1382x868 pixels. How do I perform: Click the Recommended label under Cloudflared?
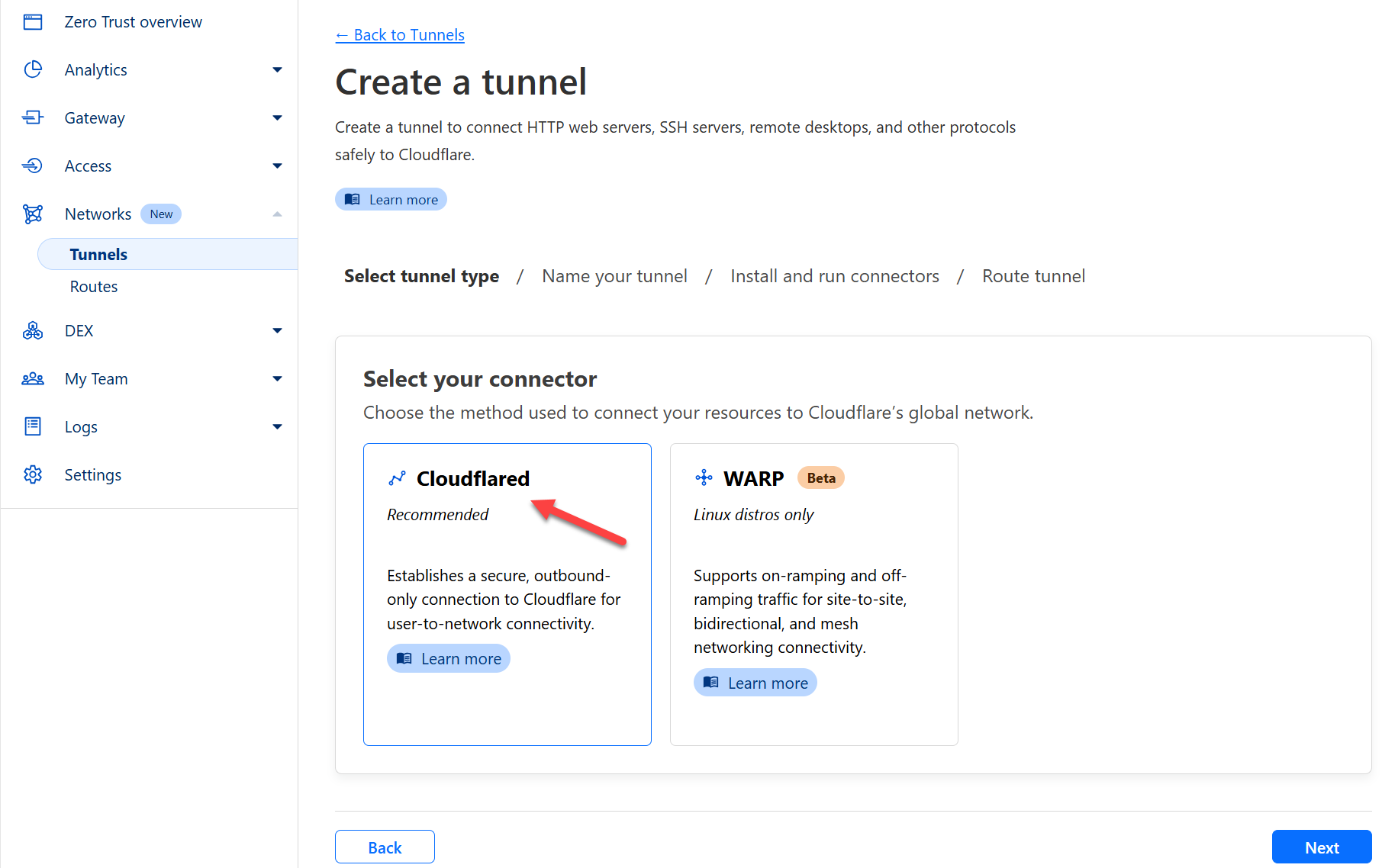[x=437, y=515]
